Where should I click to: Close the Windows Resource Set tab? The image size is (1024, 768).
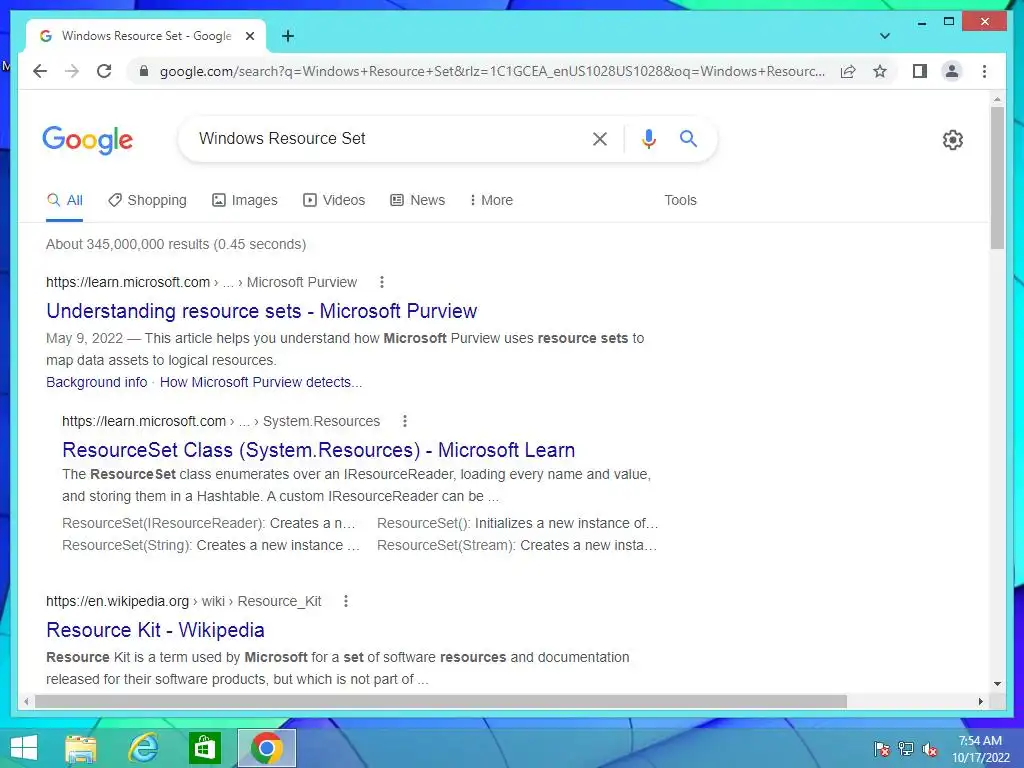[249, 36]
